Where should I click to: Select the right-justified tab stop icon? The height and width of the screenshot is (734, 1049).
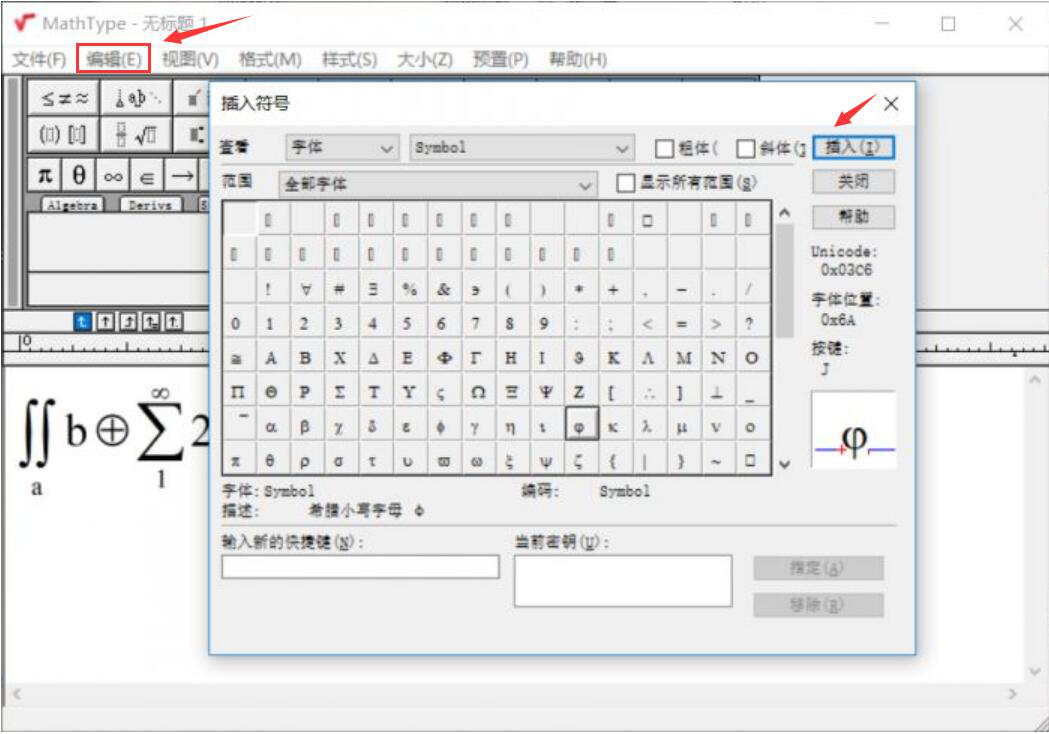128,322
